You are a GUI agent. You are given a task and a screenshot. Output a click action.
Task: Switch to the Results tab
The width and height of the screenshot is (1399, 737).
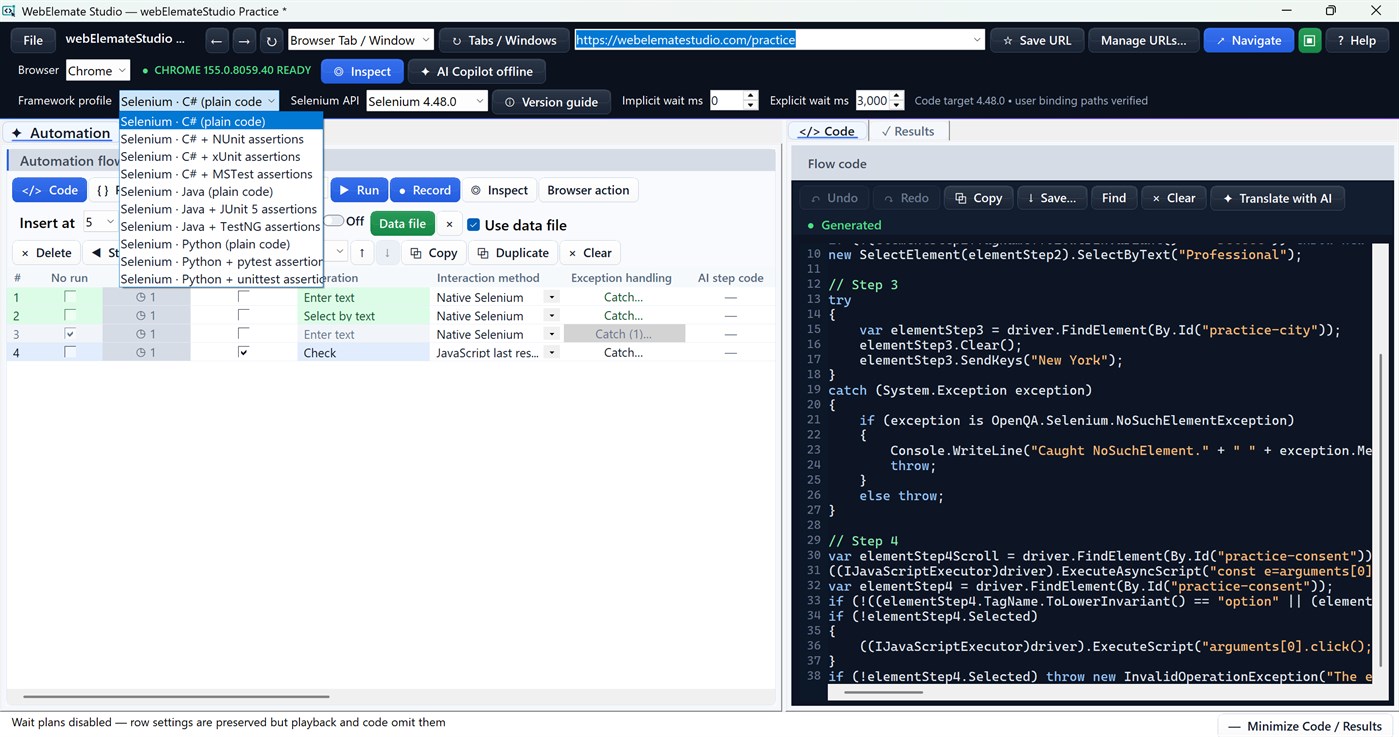pos(908,131)
